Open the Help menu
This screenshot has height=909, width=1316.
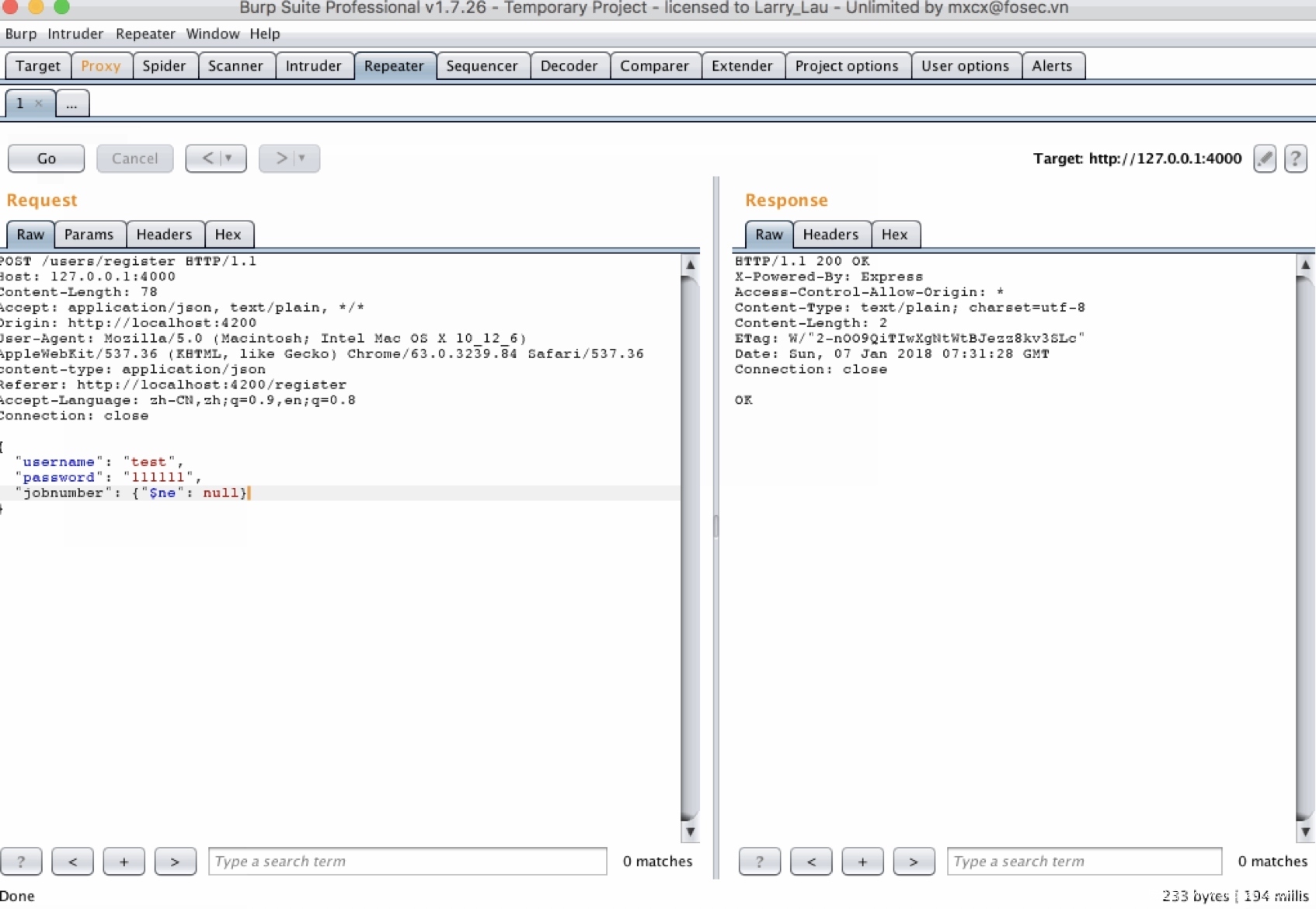click(264, 33)
